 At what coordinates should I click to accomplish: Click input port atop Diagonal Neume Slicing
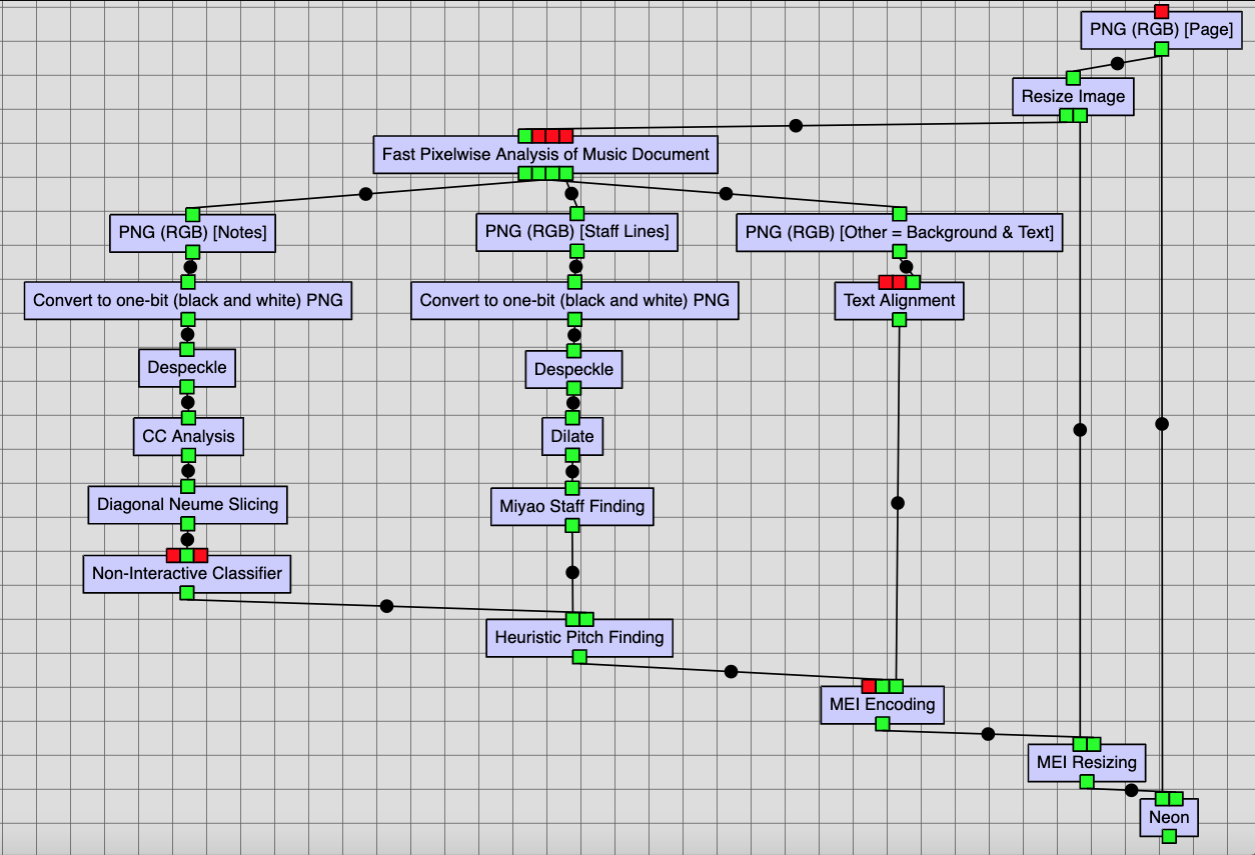187,486
